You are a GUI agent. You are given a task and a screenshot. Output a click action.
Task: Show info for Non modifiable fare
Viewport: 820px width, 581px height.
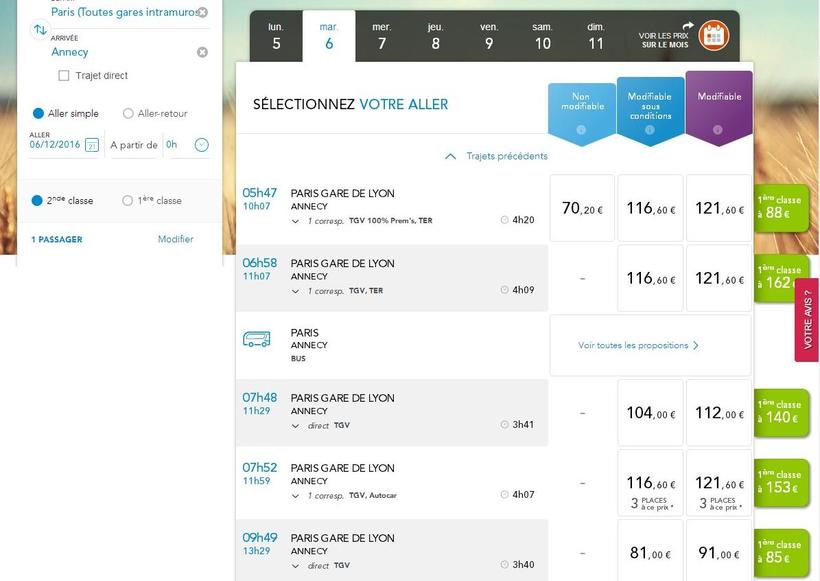point(581,130)
